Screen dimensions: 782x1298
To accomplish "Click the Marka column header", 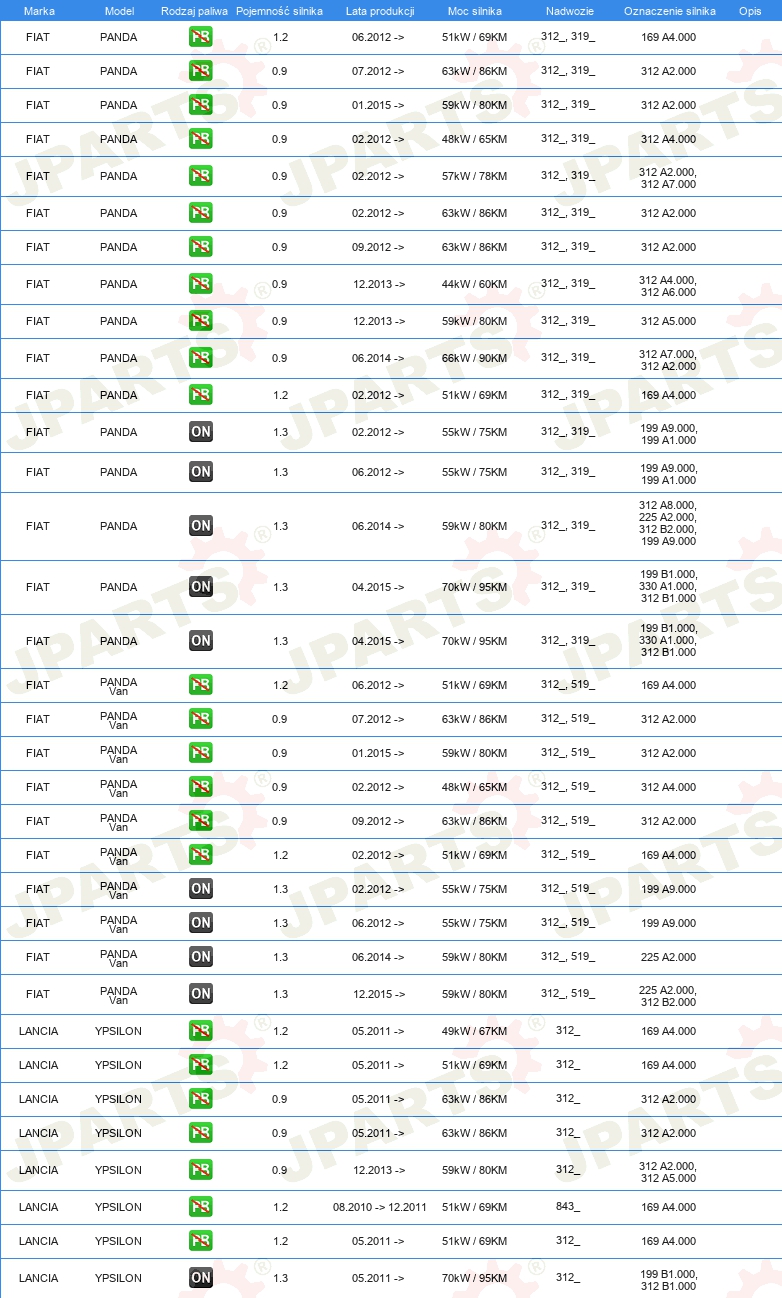I will (x=39, y=11).
